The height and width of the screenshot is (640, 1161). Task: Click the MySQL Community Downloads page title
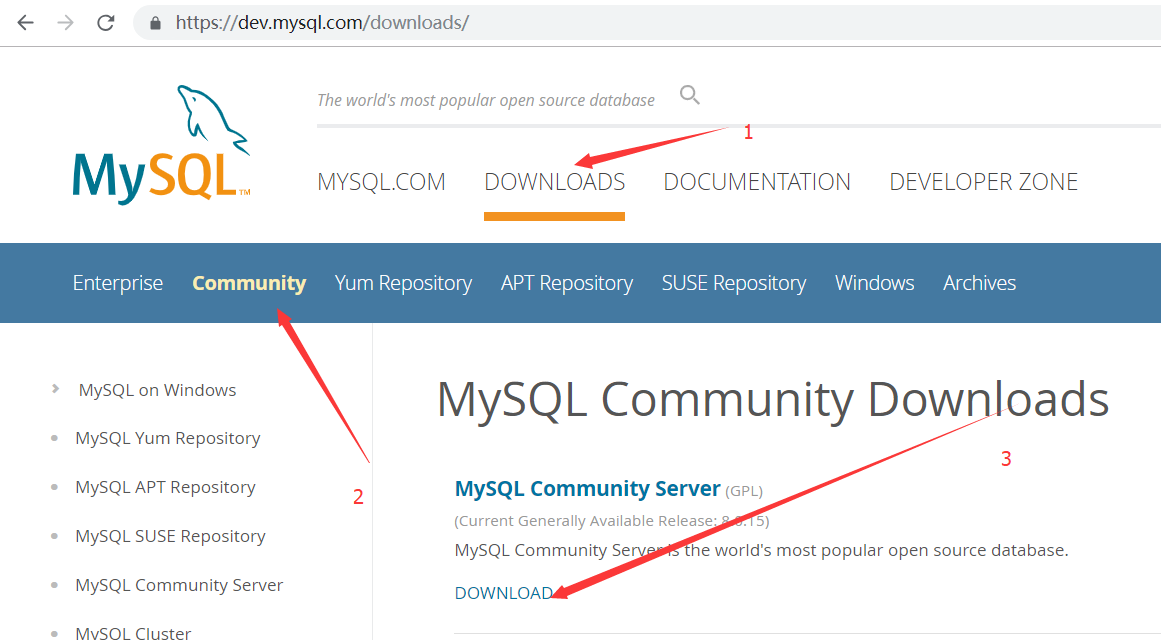pos(773,400)
